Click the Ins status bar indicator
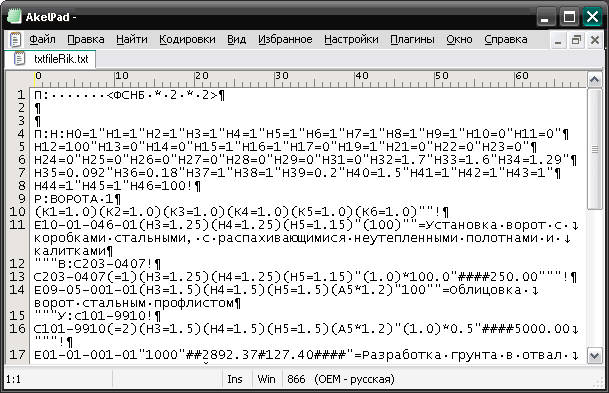The image size is (609, 393). (235, 379)
